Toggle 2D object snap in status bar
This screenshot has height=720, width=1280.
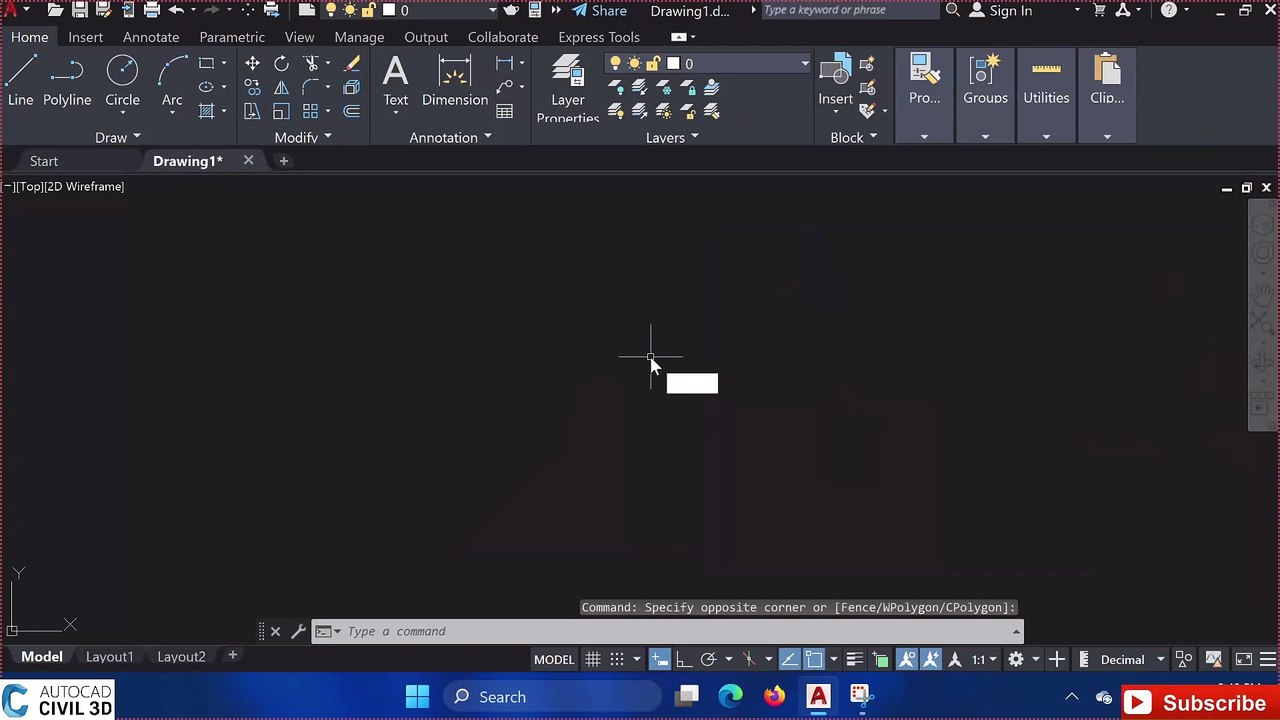[x=814, y=659]
